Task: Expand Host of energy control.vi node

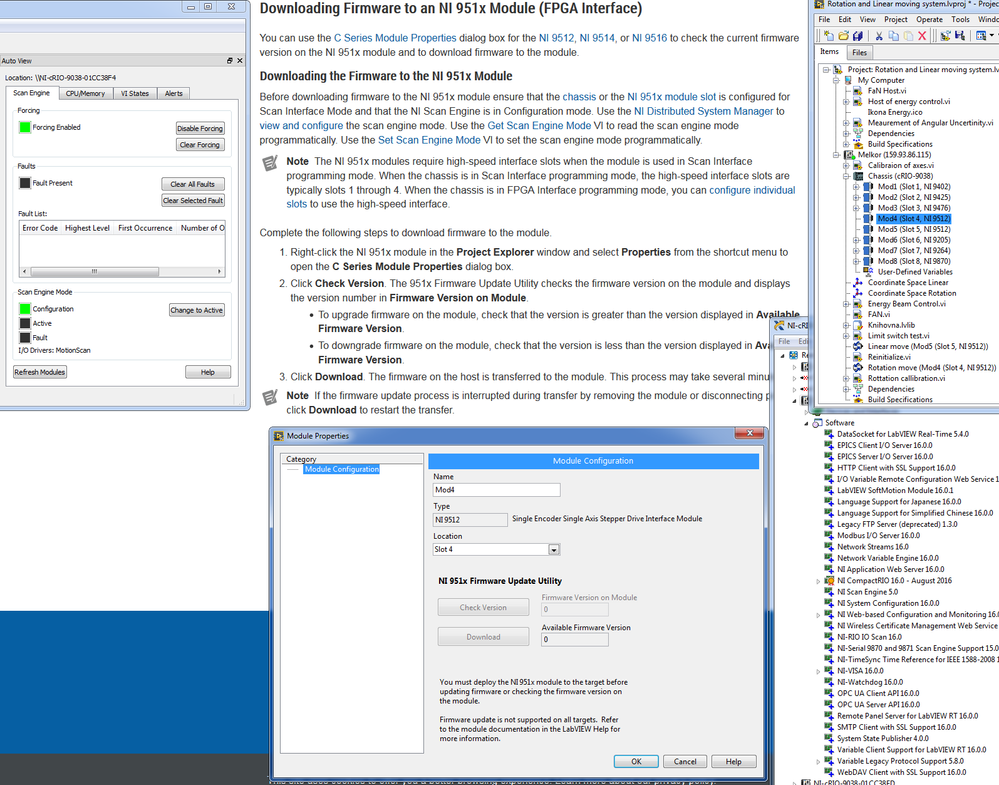Action: click(x=846, y=101)
